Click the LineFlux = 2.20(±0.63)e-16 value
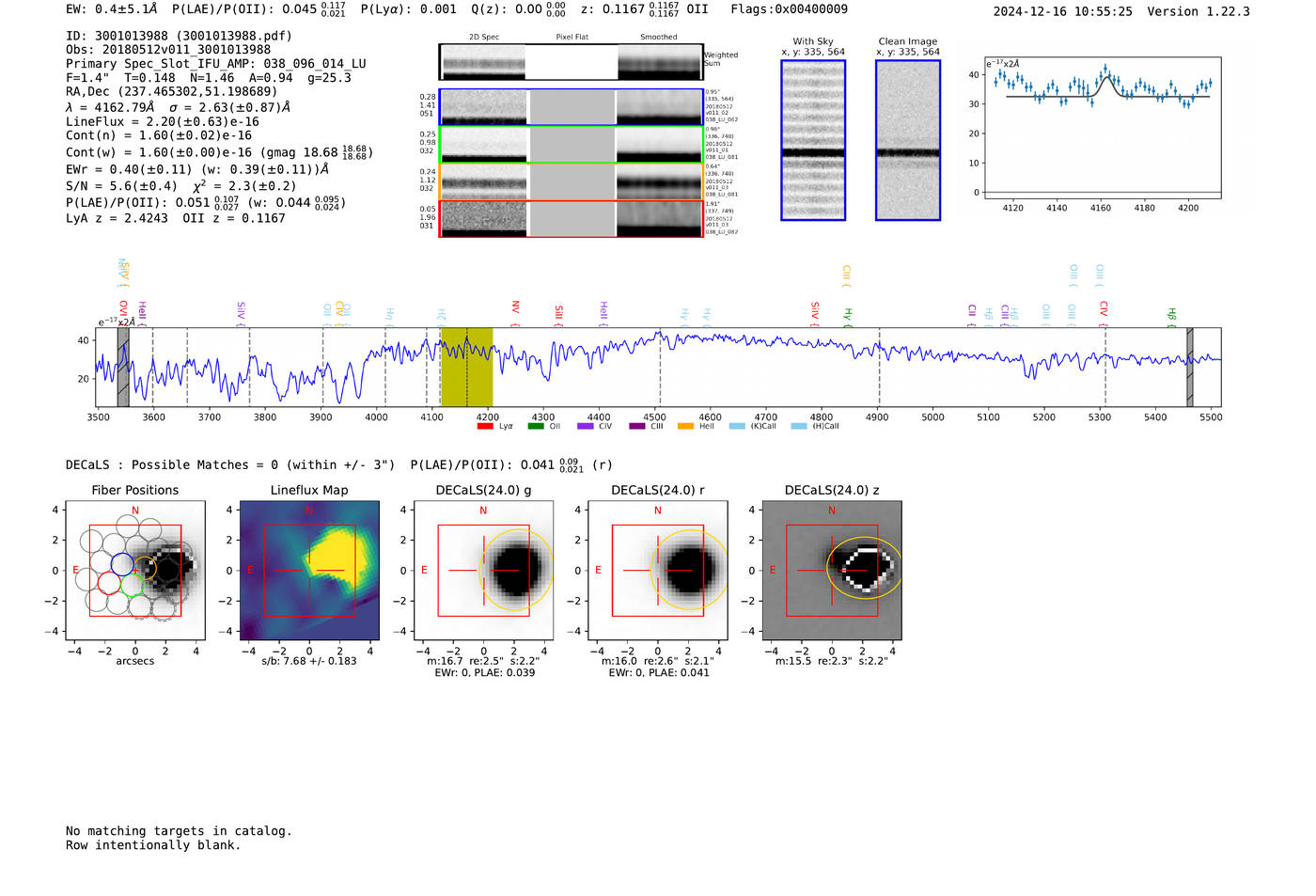The image size is (1316, 896). (163, 121)
